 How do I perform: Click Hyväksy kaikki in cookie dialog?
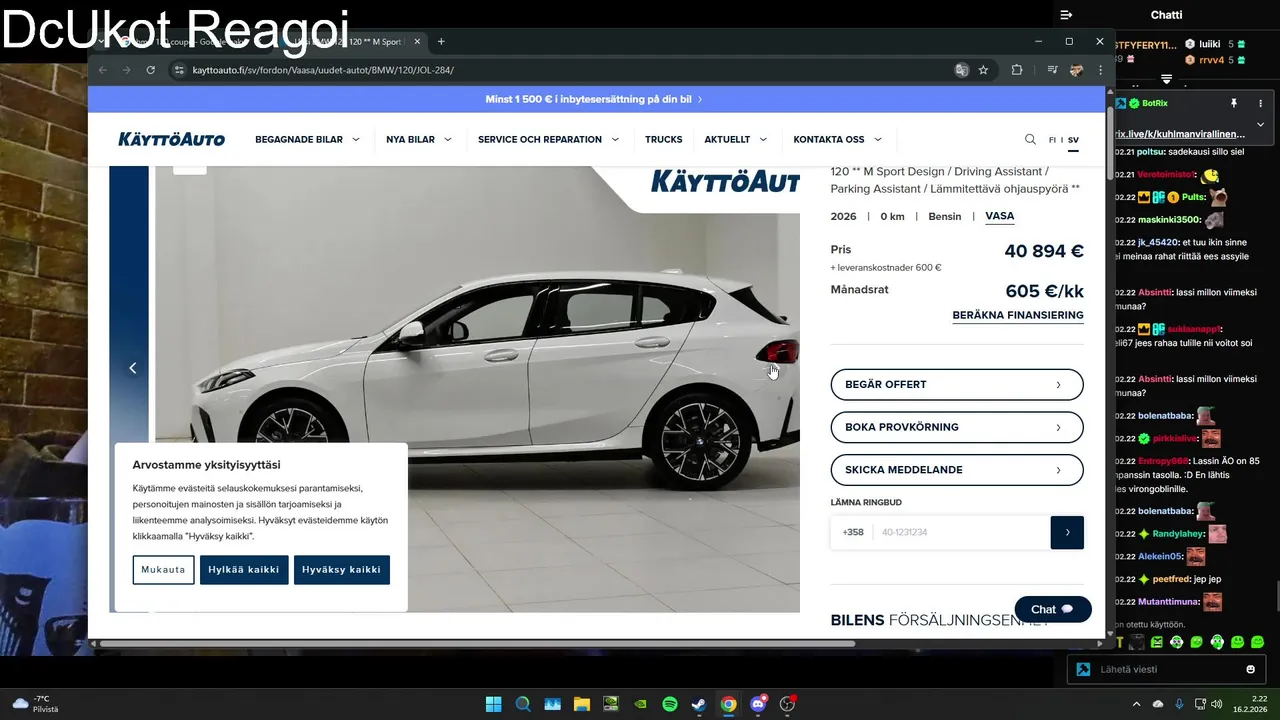pos(342,570)
